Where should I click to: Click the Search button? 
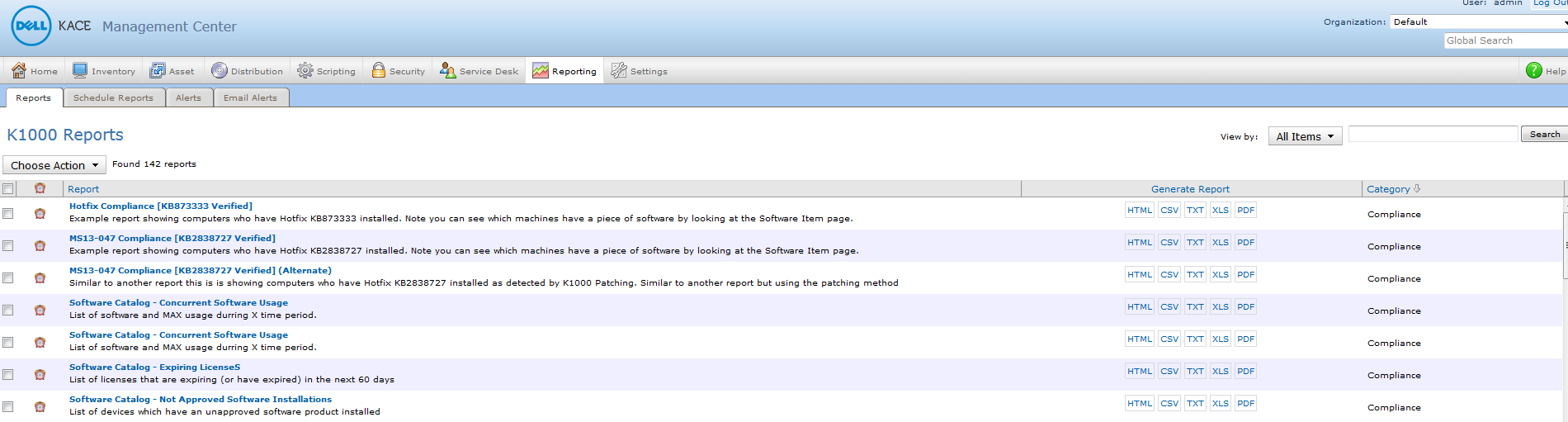point(1544,134)
